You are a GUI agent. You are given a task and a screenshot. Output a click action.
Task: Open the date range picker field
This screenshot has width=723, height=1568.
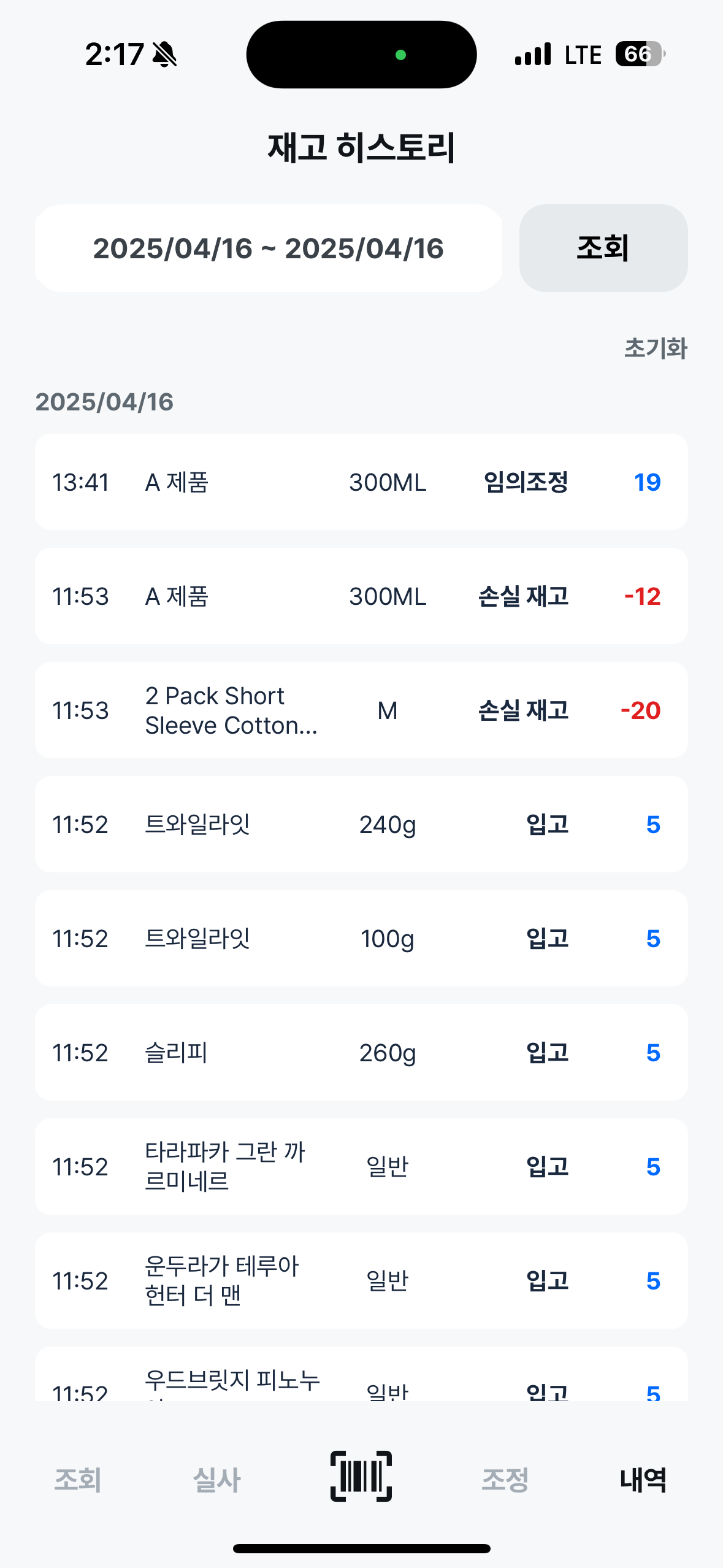click(x=269, y=248)
